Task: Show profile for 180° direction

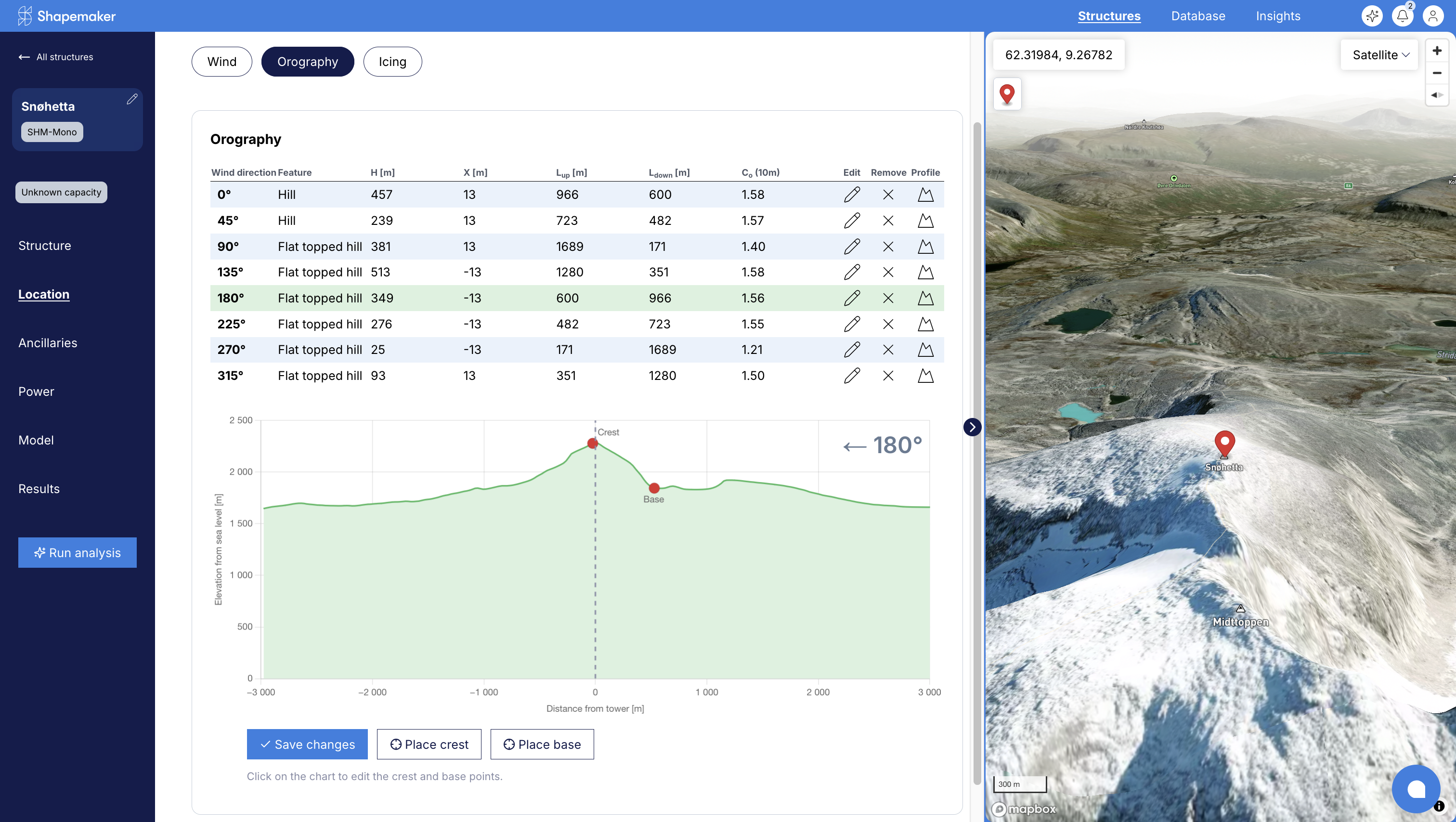Action: [925, 298]
